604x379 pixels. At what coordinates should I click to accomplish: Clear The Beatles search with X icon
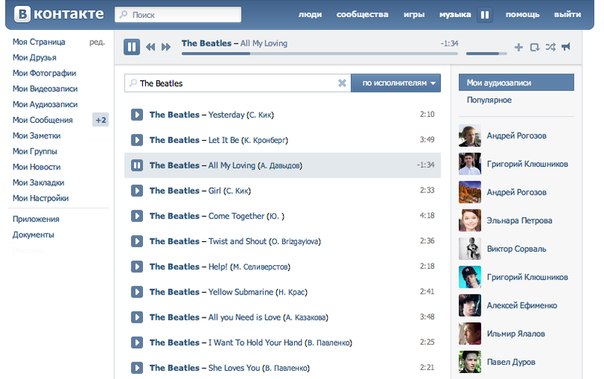pos(342,83)
